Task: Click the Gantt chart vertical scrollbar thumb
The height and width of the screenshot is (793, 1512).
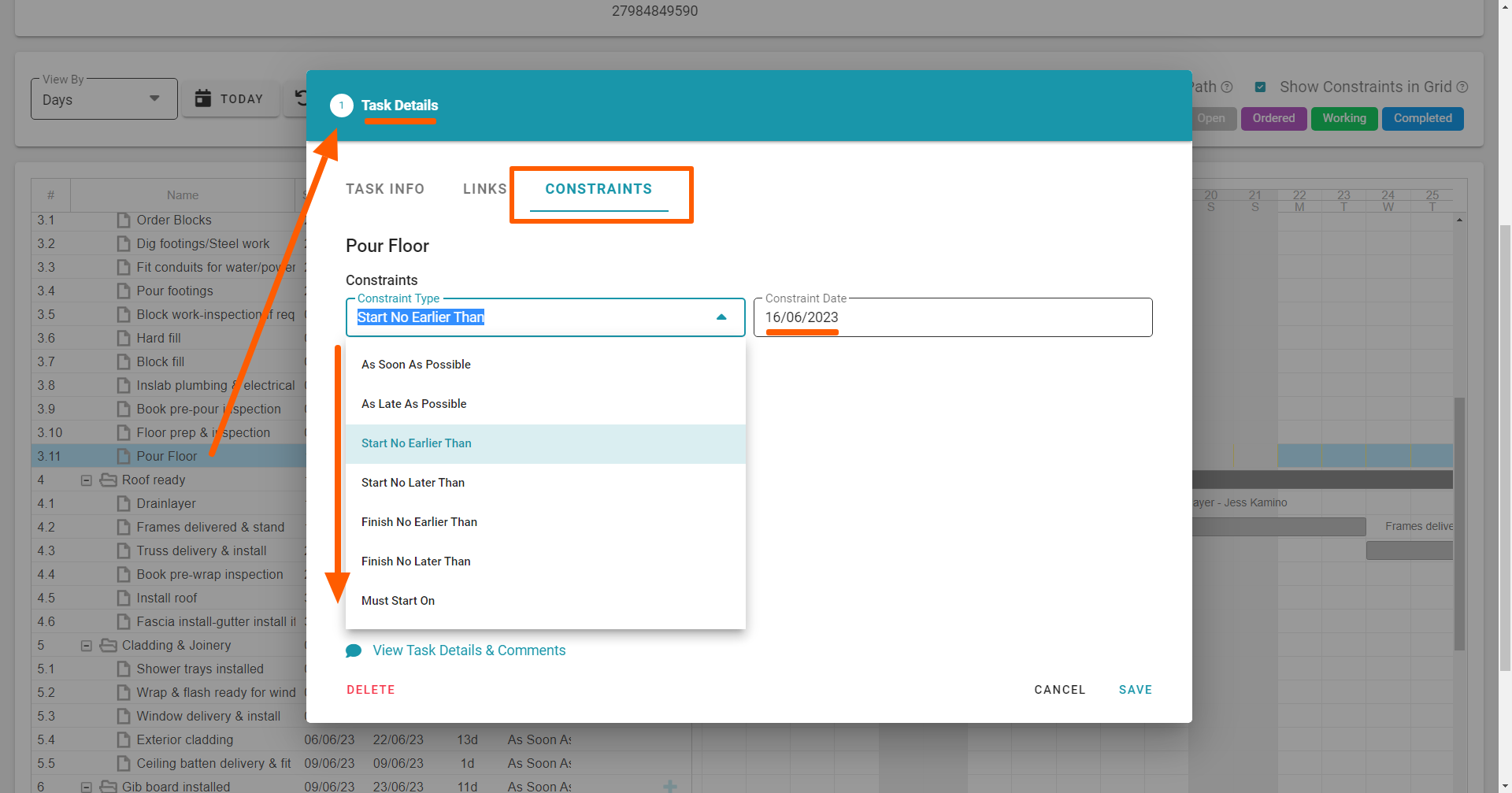Action: click(x=1459, y=524)
